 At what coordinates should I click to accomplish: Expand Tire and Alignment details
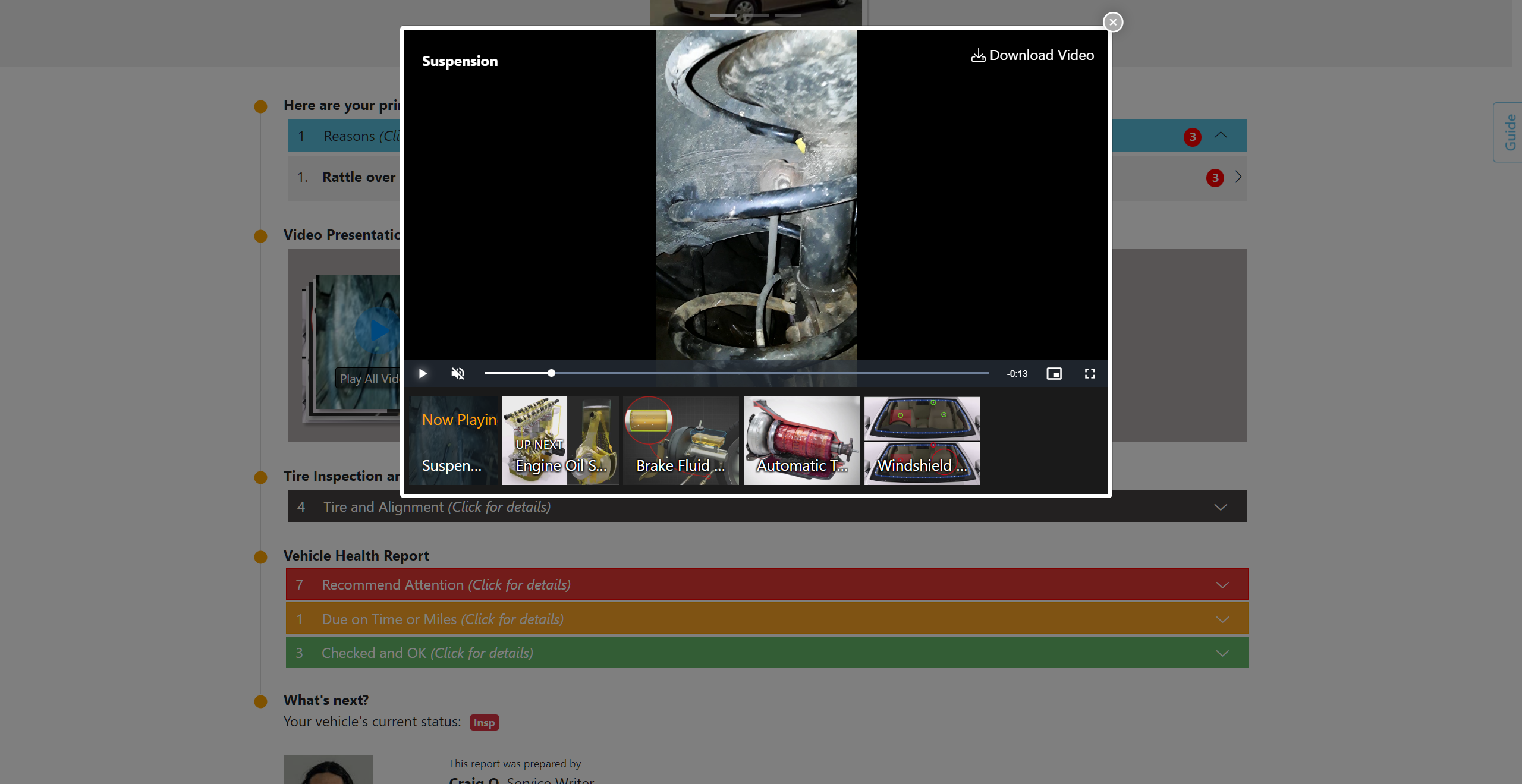[1220, 507]
